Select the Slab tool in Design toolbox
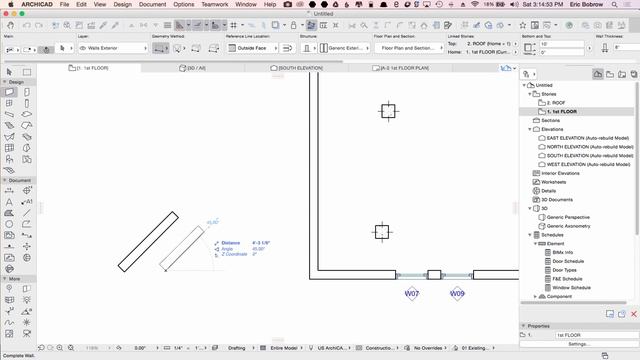640x360 pixels. tap(27, 114)
